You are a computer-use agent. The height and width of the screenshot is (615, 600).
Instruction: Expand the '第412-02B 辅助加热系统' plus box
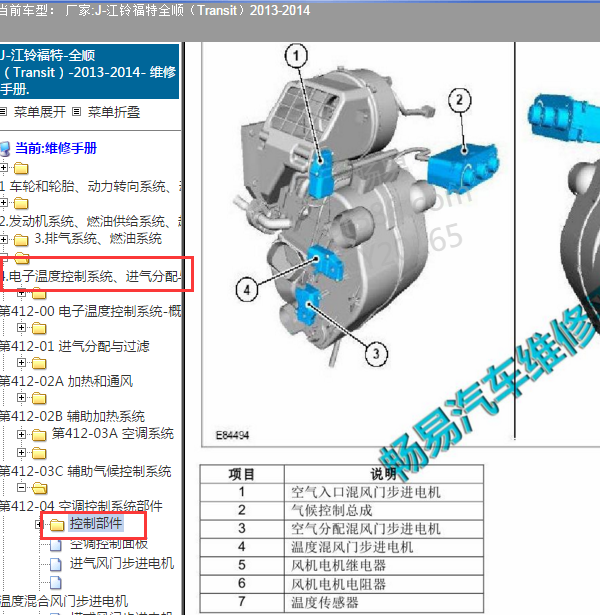pyautogui.click(x=21, y=397)
